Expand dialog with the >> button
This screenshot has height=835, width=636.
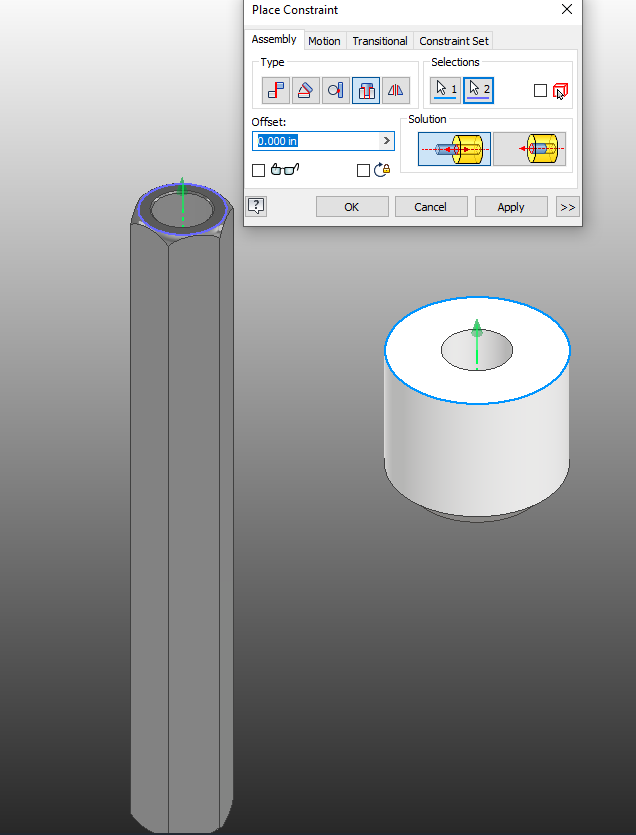pyautogui.click(x=568, y=207)
